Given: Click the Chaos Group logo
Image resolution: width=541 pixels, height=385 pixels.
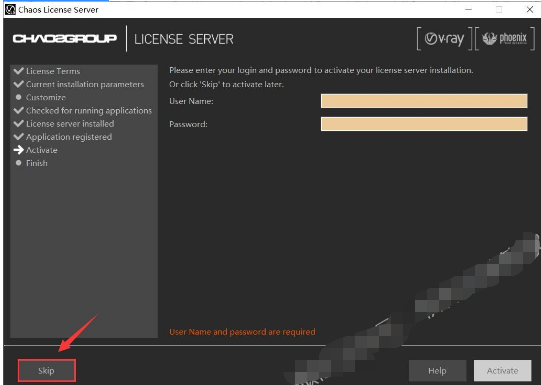Looking at the screenshot, I should pyautogui.click(x=65, y=38).
